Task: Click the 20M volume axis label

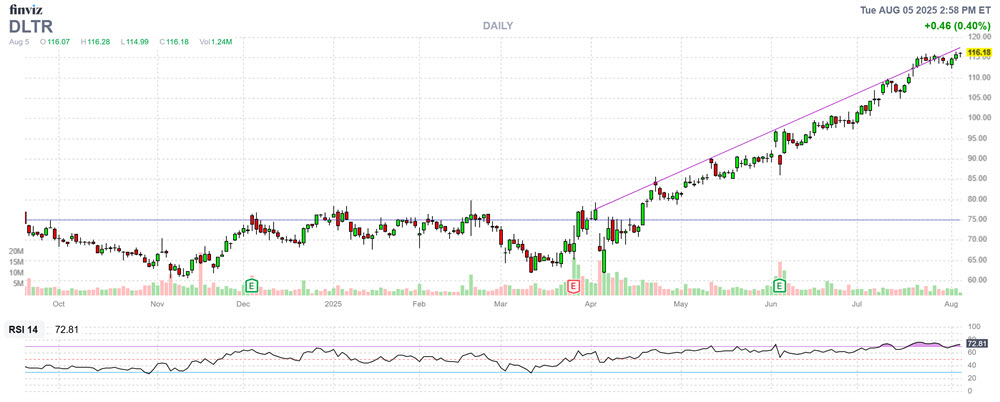Action: point(17,252)
